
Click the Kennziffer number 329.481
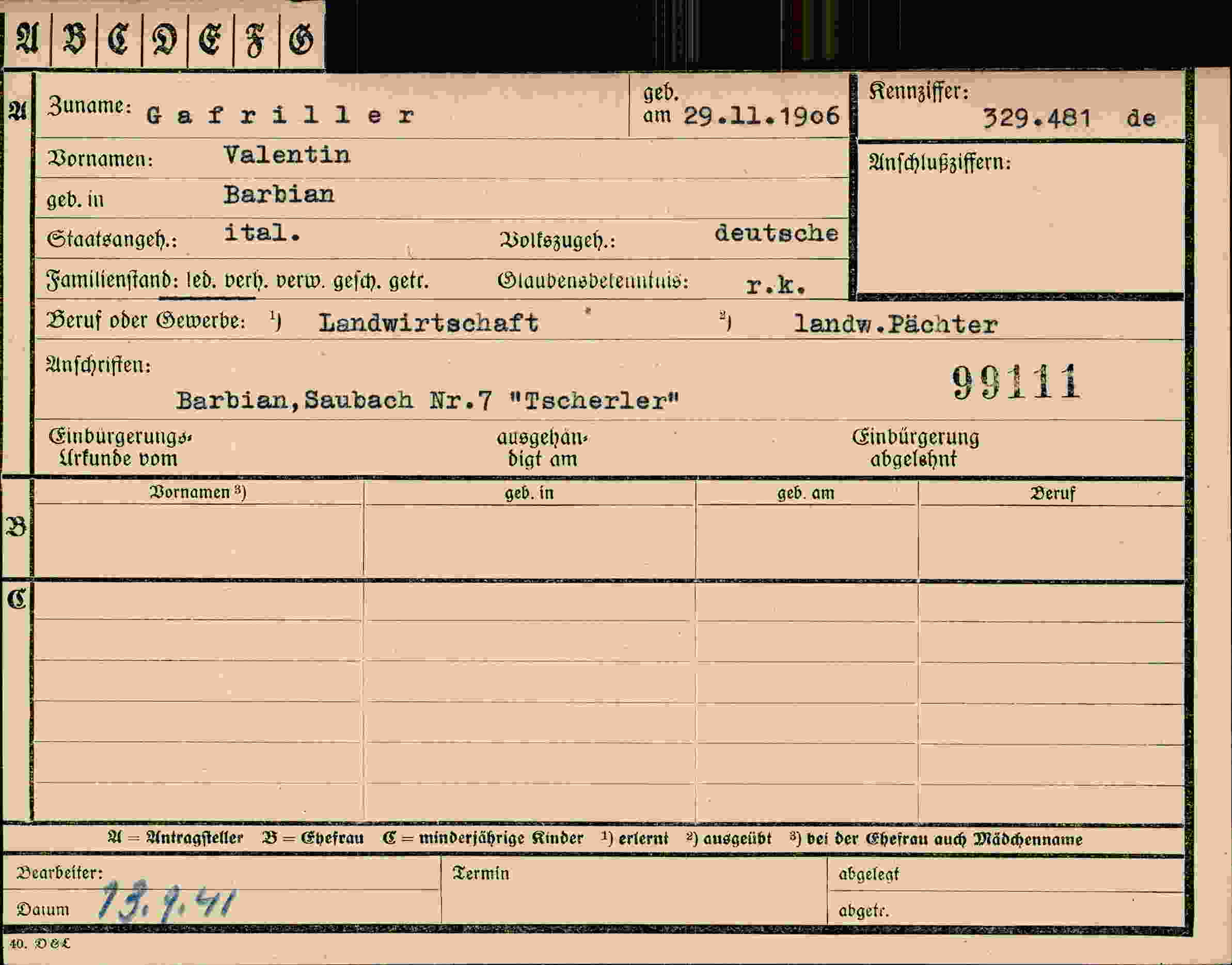[x=1037, y=118]
